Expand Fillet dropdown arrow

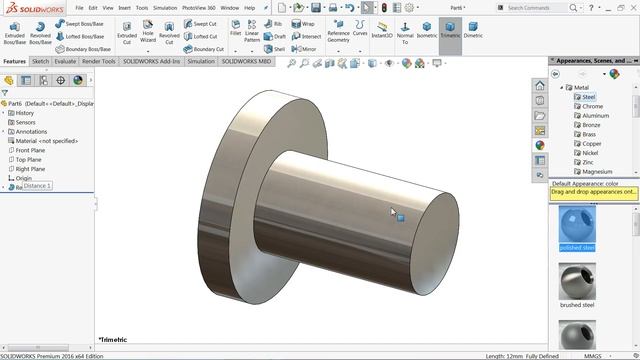pyautogui.click(x=236, y=51)
